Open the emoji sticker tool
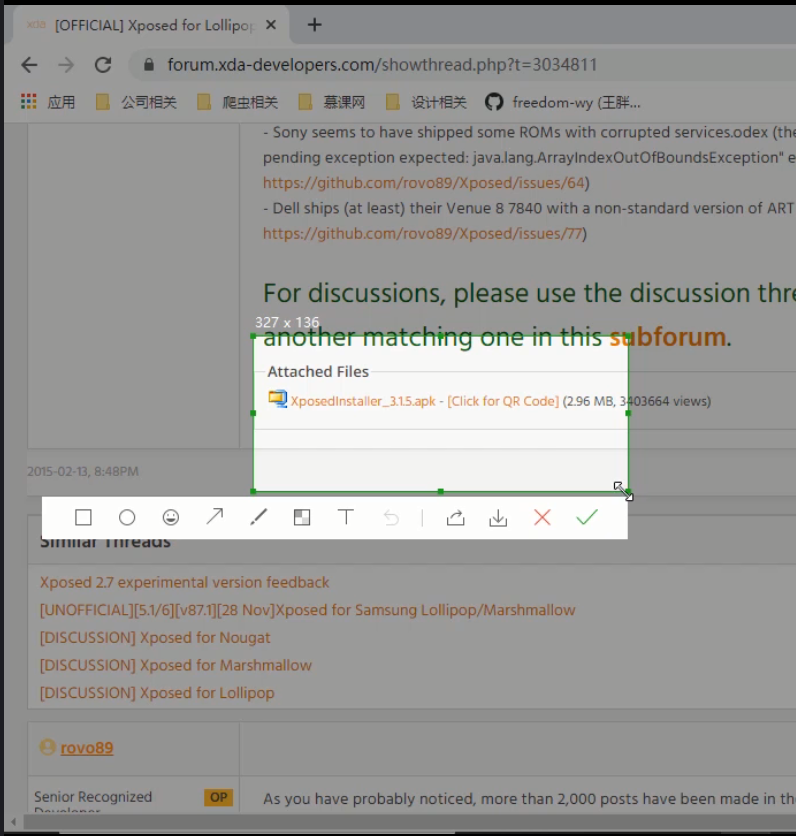 171,517
